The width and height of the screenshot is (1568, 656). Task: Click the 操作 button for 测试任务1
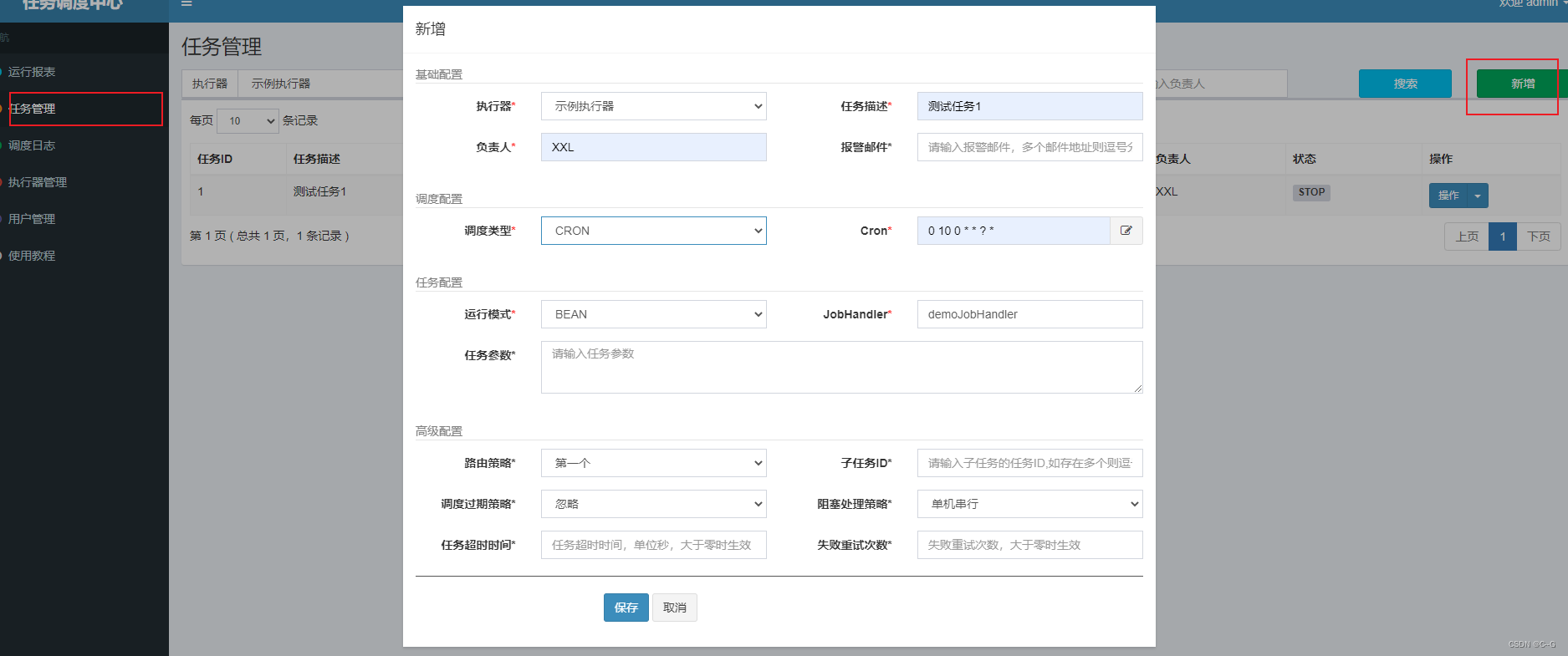1448,196
